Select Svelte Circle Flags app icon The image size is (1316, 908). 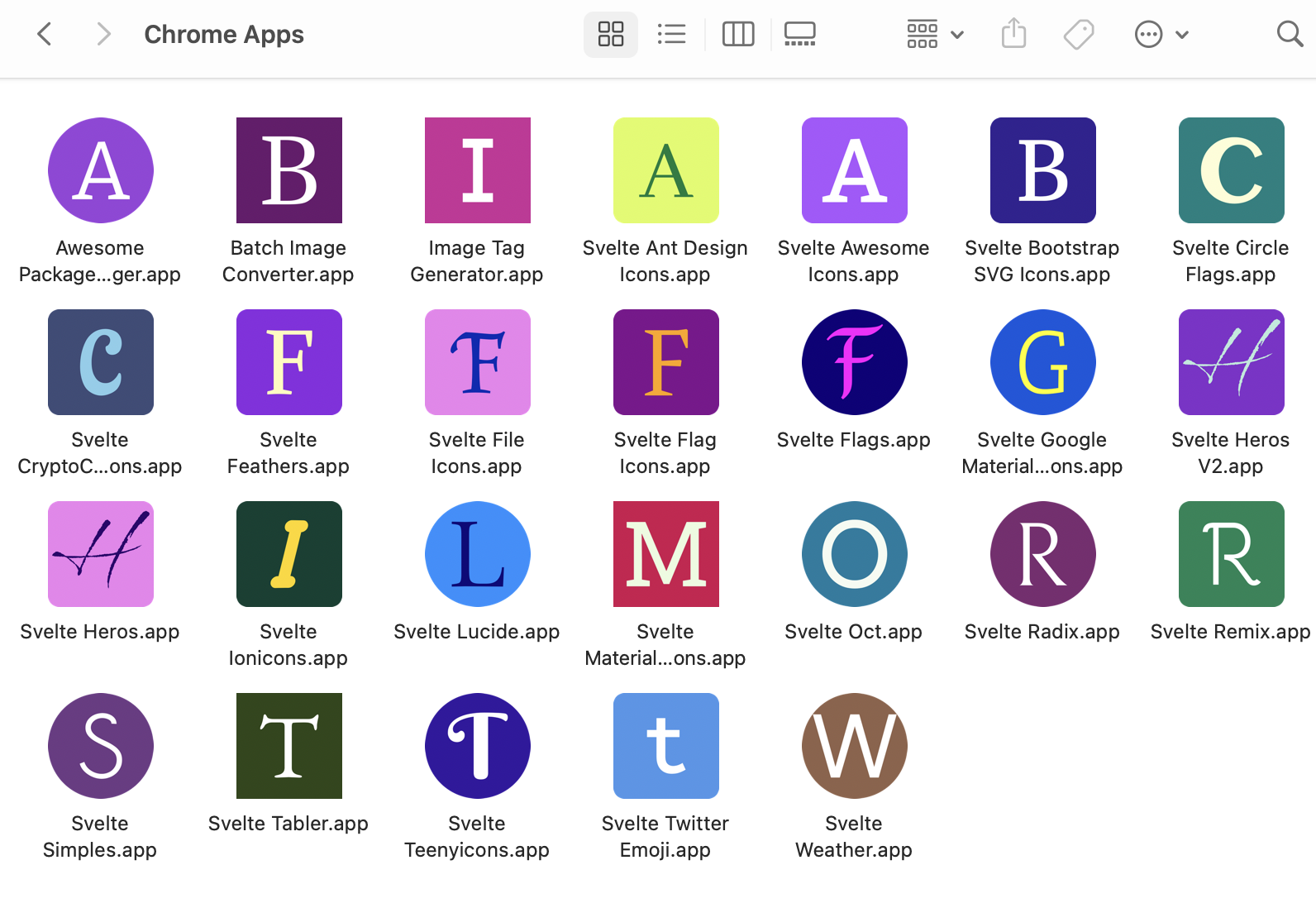(1232, 170)
